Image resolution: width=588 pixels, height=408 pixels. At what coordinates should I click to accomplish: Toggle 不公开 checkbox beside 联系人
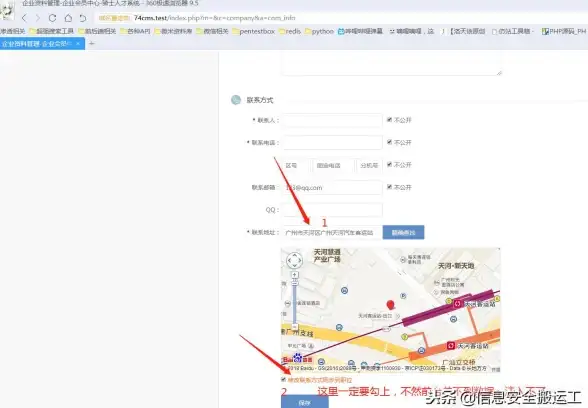click(x=389, y=120)
